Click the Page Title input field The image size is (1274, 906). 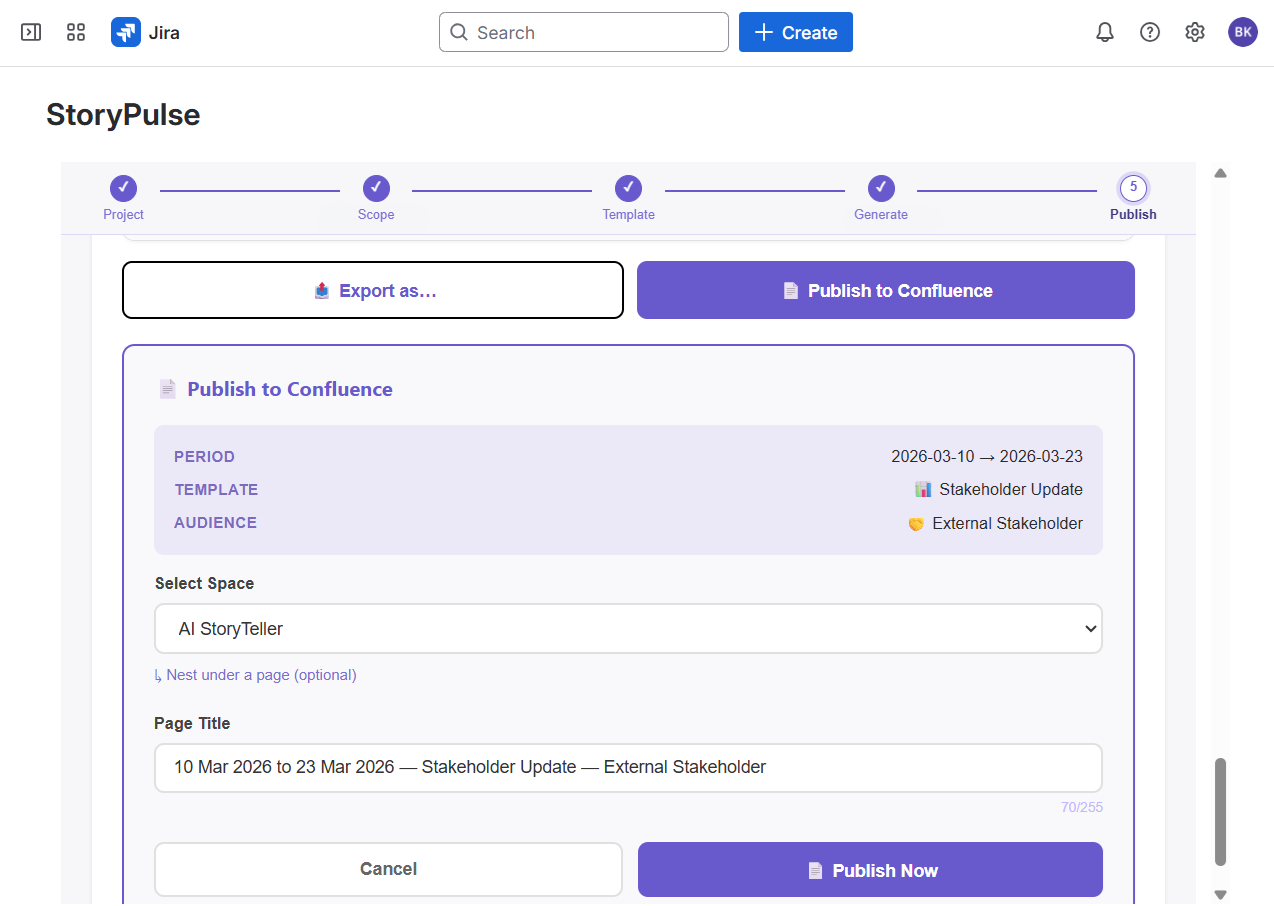click(628, 768)
